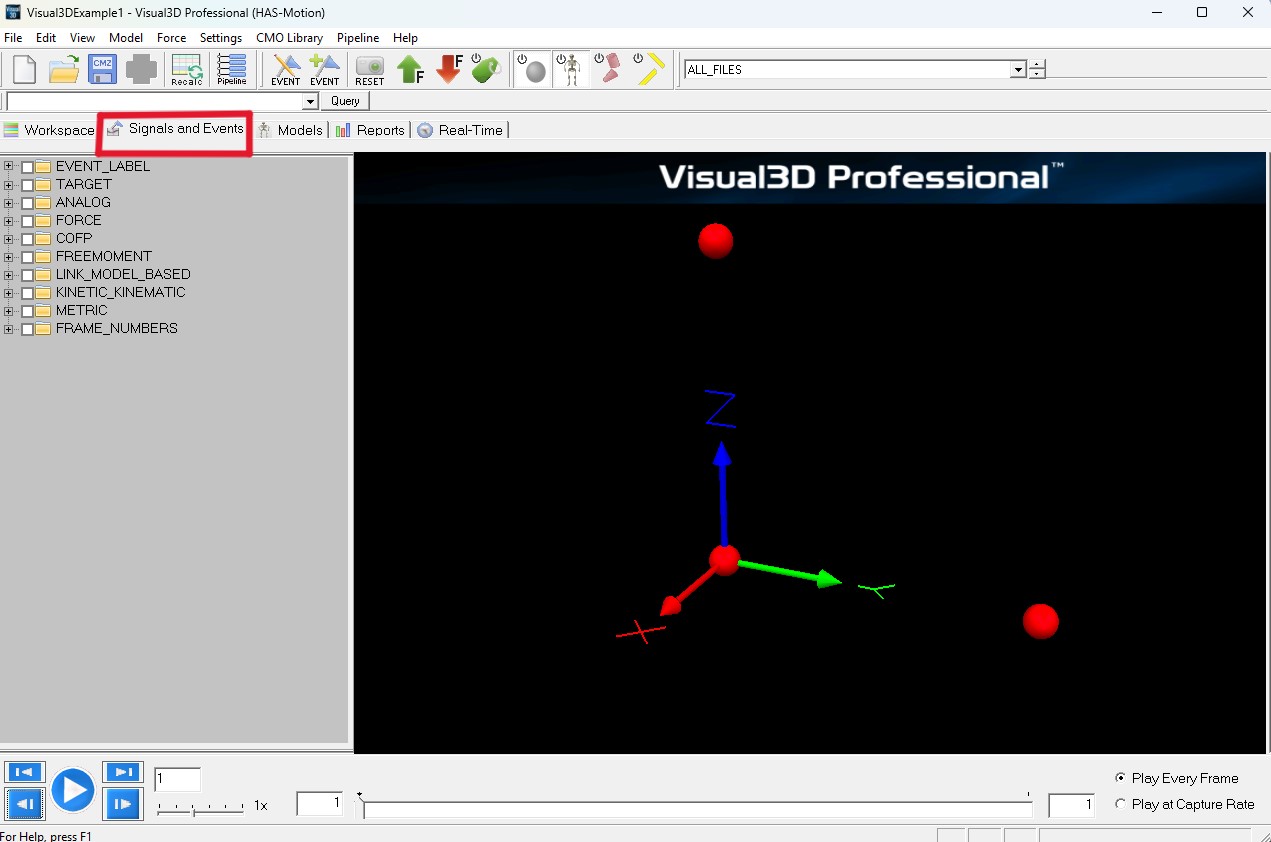The image size is (1271, 842).
Task: Click the ALL_FILES spinner arrows
Action: tap(1037, 70)
